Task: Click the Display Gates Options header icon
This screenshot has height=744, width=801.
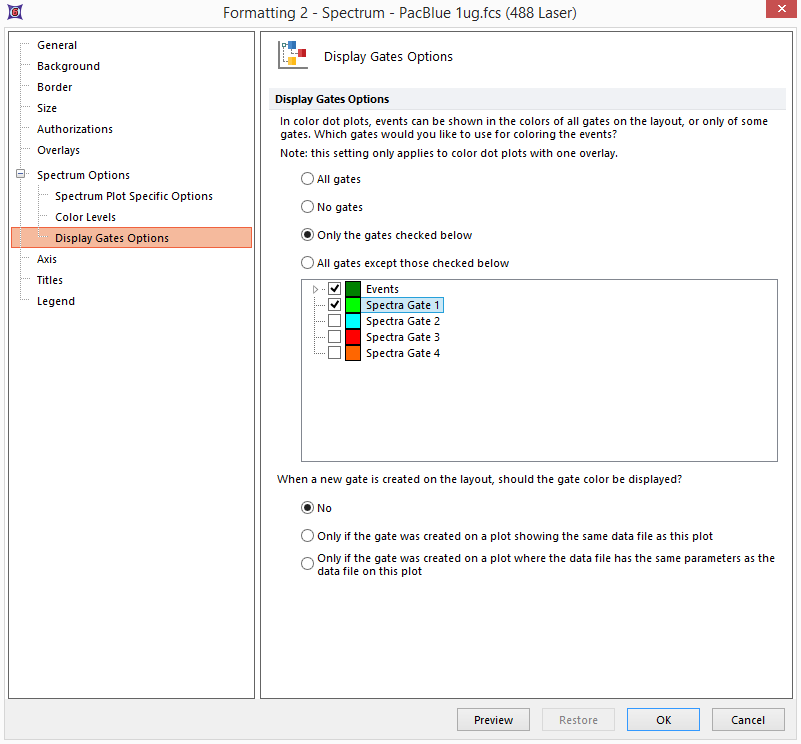Action: point(292,55)
